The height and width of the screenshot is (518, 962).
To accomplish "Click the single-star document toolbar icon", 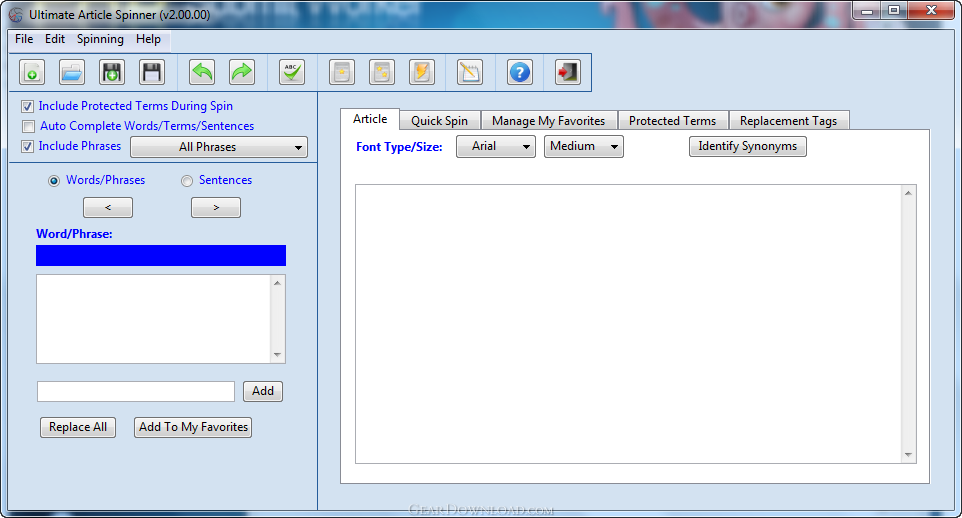I will (x=342, y=72).
